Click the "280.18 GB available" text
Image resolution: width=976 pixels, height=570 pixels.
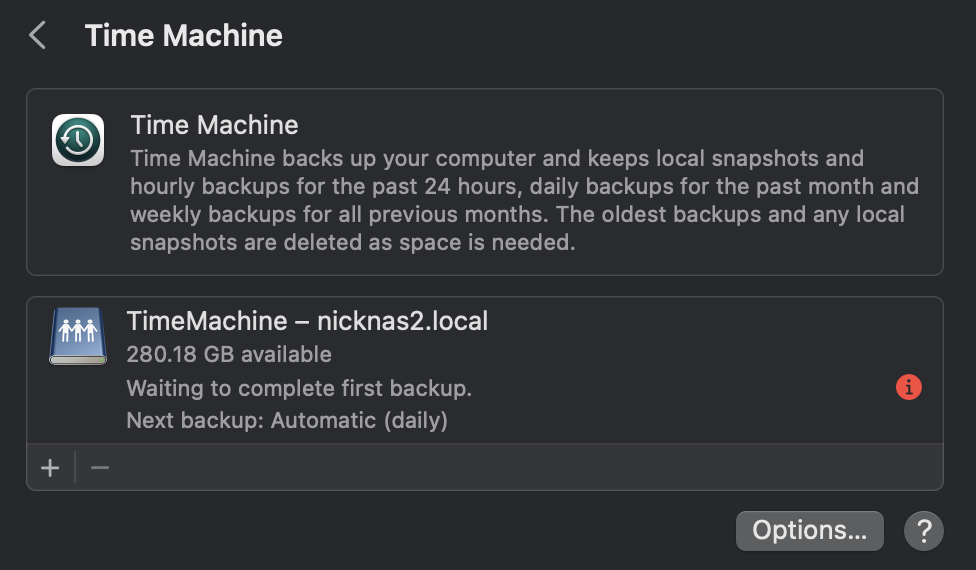point(228,354)
